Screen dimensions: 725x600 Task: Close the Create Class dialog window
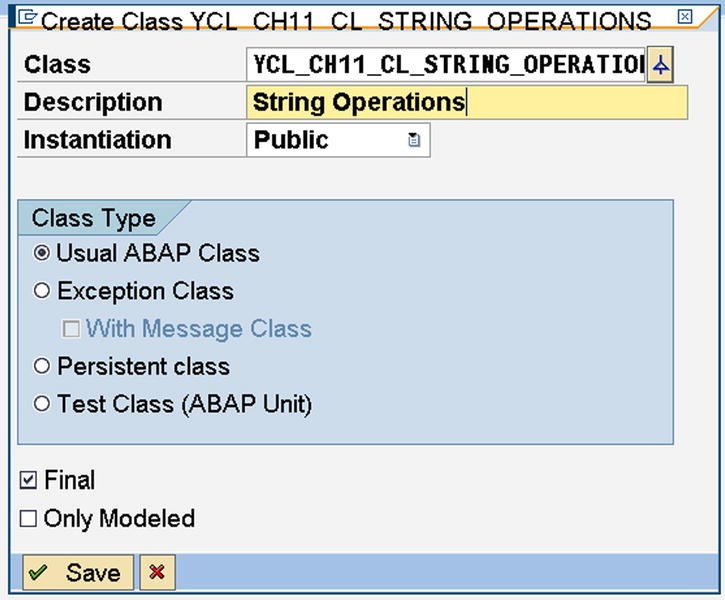tap(685, 17)
